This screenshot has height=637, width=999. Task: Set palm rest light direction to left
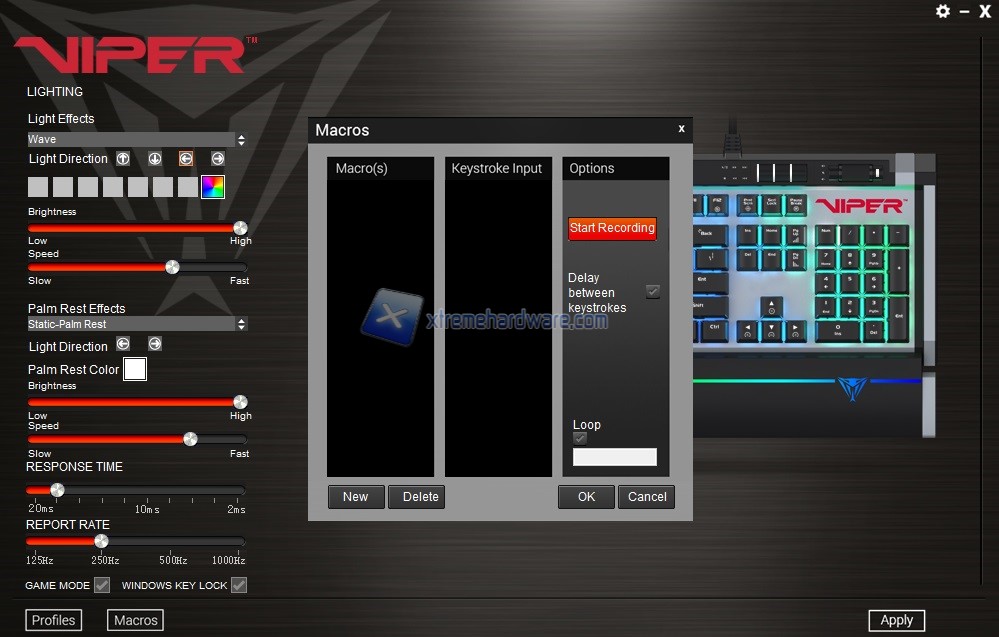(123, 344)
